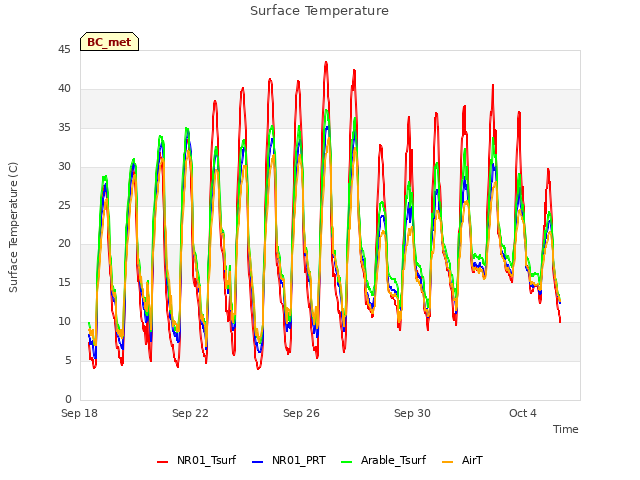The image size is (640, 480).
Task: Click the orange AirT legend swatch
Action: coord(447,462)
